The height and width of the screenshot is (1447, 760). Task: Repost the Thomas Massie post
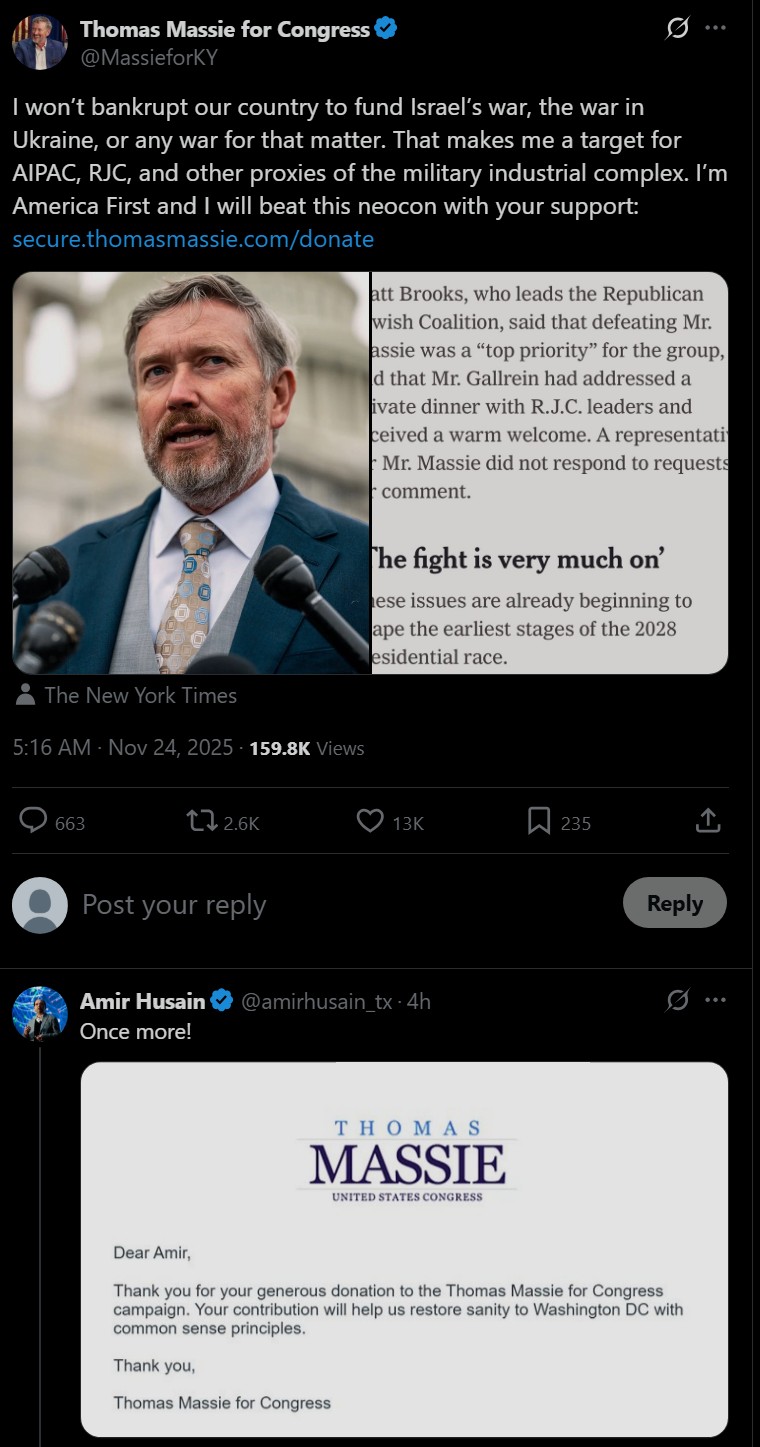pos(202,822)
